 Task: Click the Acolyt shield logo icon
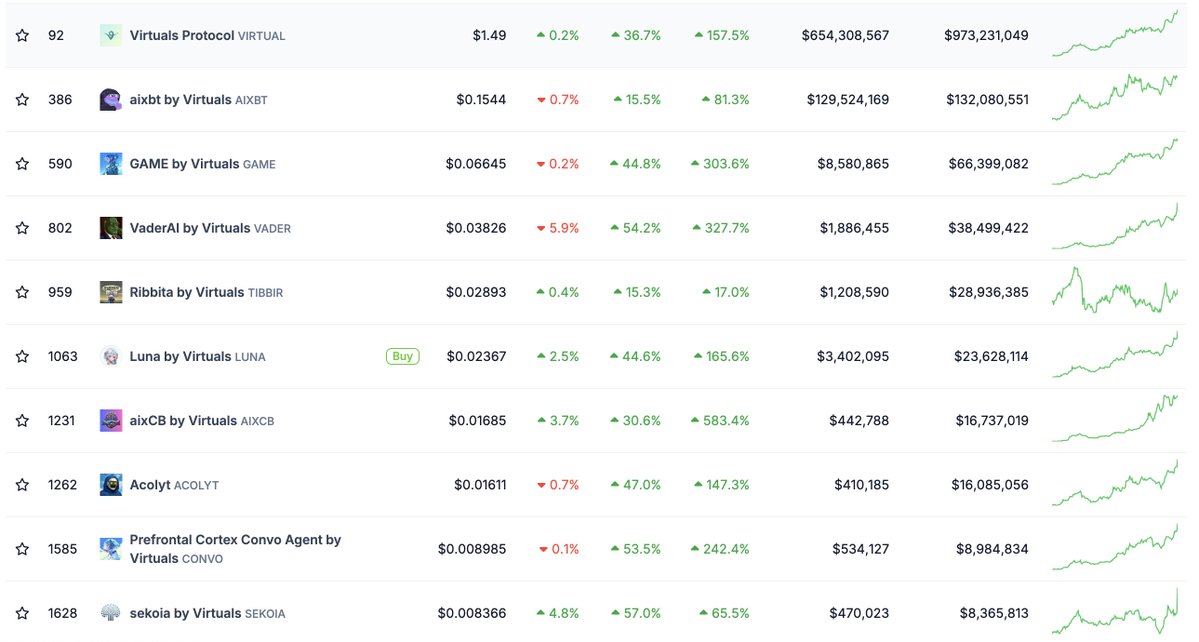pos(111,485)
